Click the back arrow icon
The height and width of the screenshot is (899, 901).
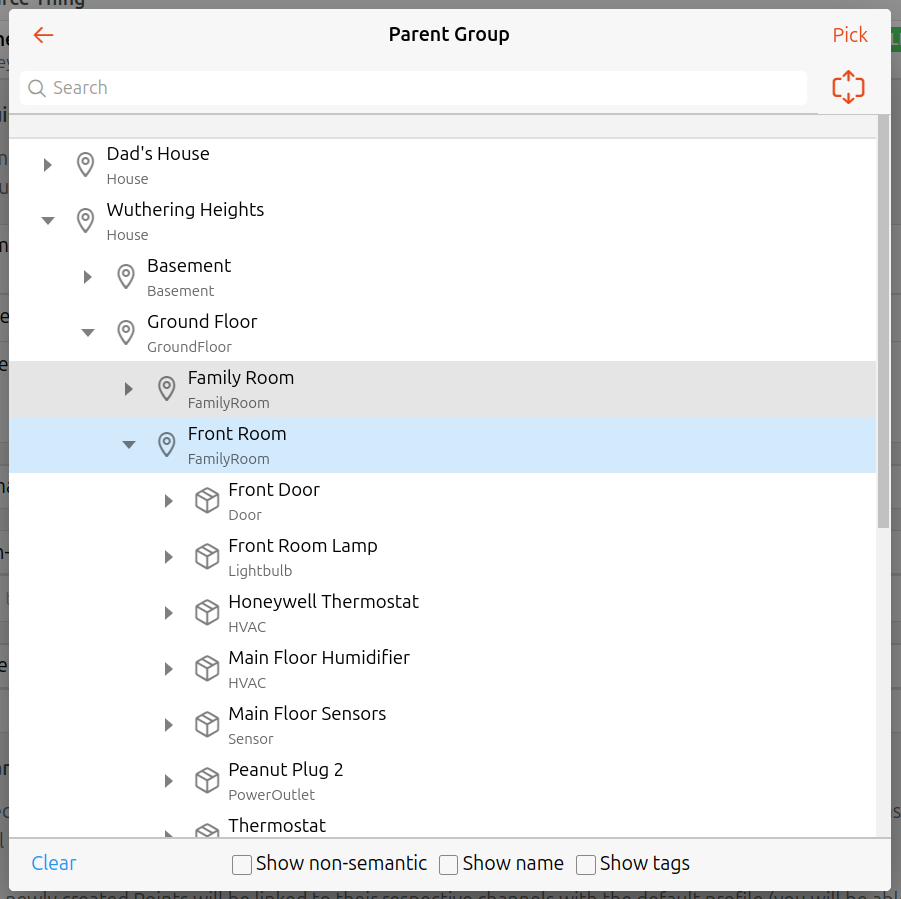pos(43,35)
